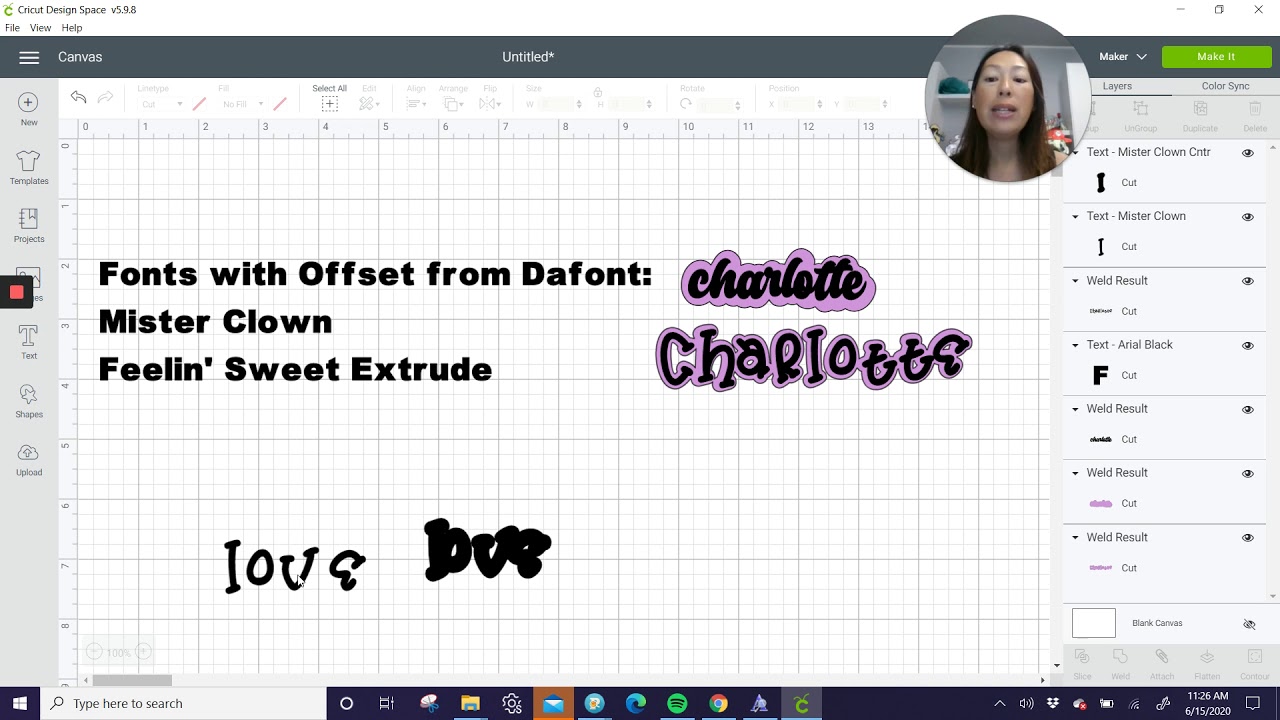1280x720 pixels.
Task: Open the Flip dropdown
Action: pos(491,104)
